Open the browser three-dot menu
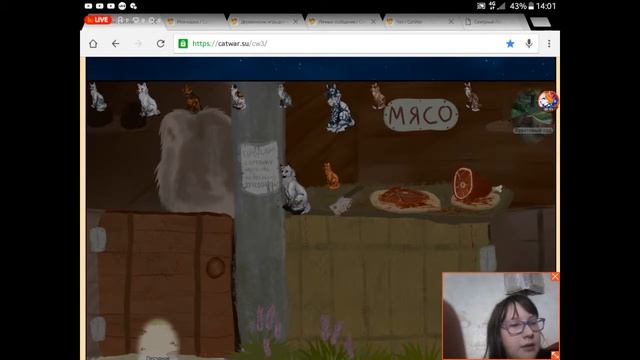 pyautogui.click(x=549, y=44)
